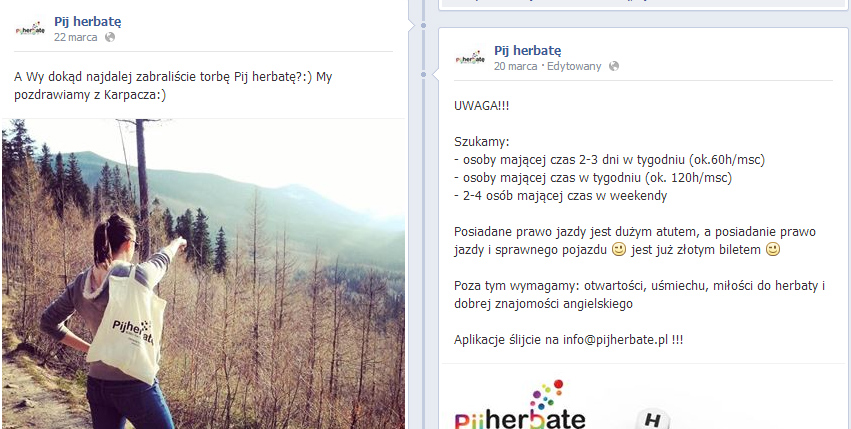The image size is (851, 429).
Task: Click the upper timeline dot on the center line
Action: click(423, 26)
